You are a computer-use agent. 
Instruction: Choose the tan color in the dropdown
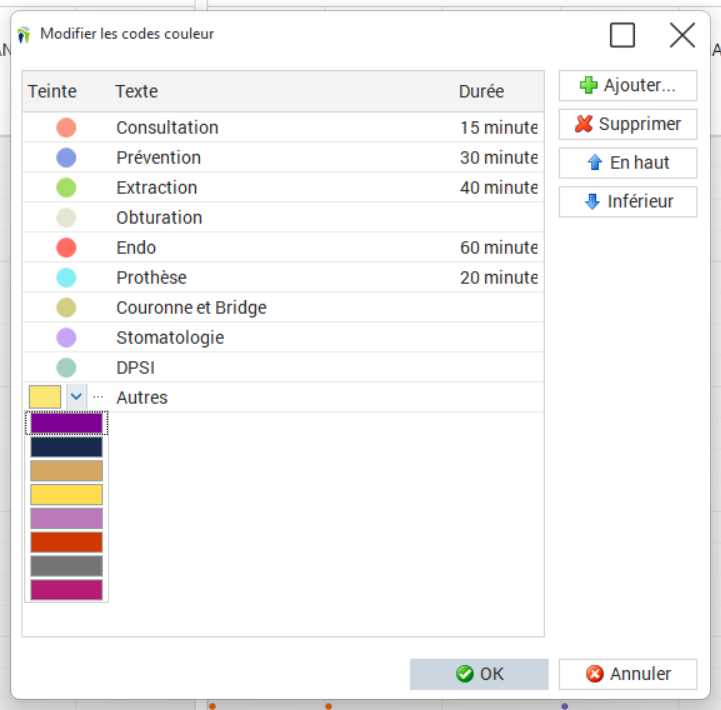click(67, 471)
